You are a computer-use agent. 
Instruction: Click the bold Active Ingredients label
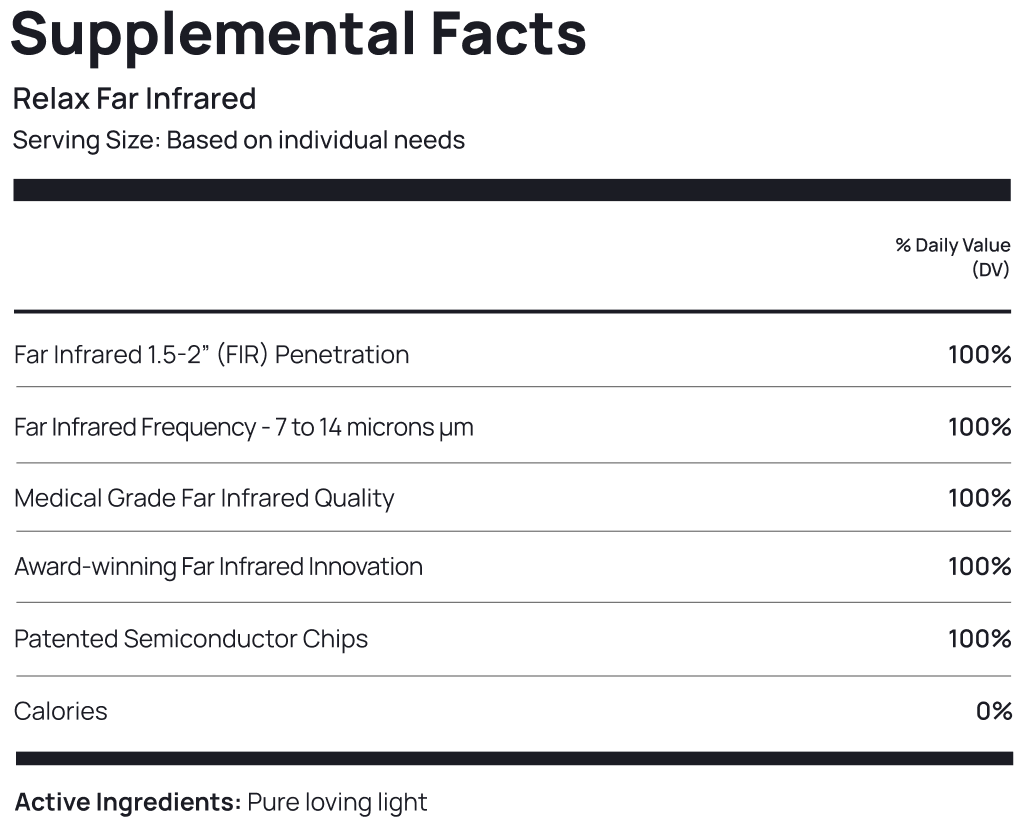127,802
